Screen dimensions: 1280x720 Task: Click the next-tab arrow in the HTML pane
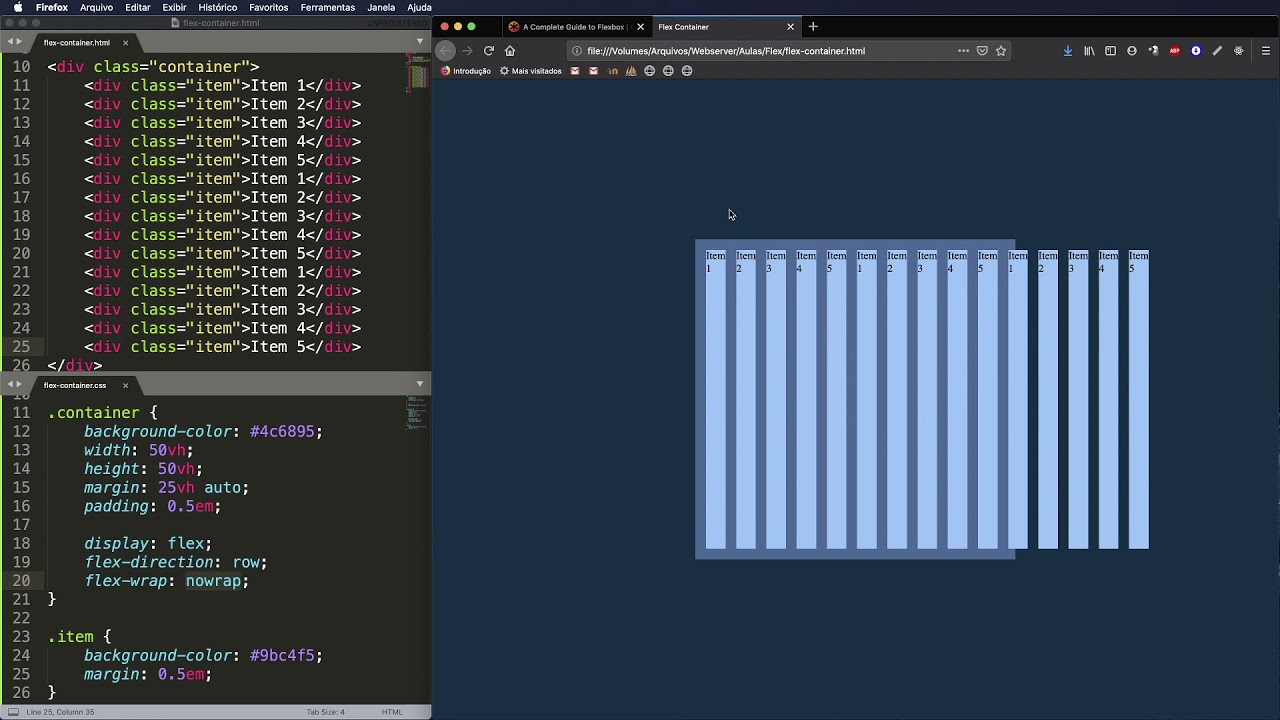[19, 42]
